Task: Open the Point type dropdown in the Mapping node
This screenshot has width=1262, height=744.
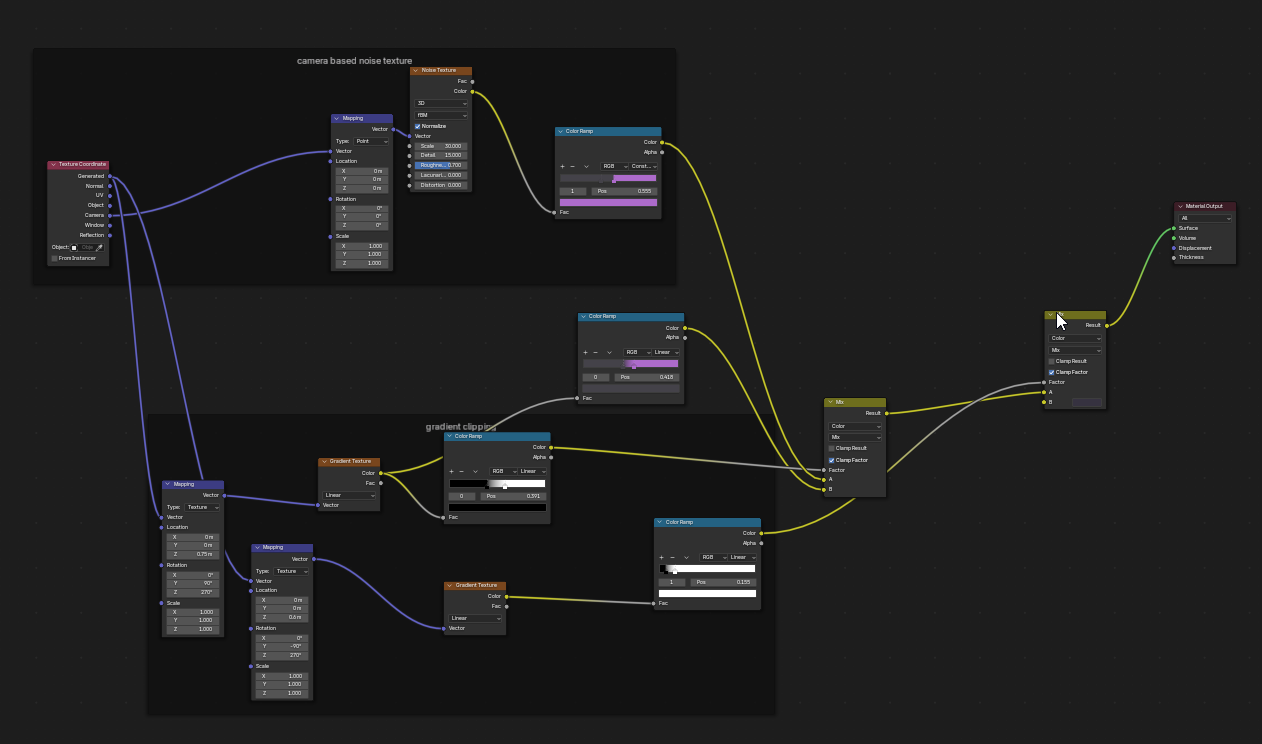Action: point(372,141)
